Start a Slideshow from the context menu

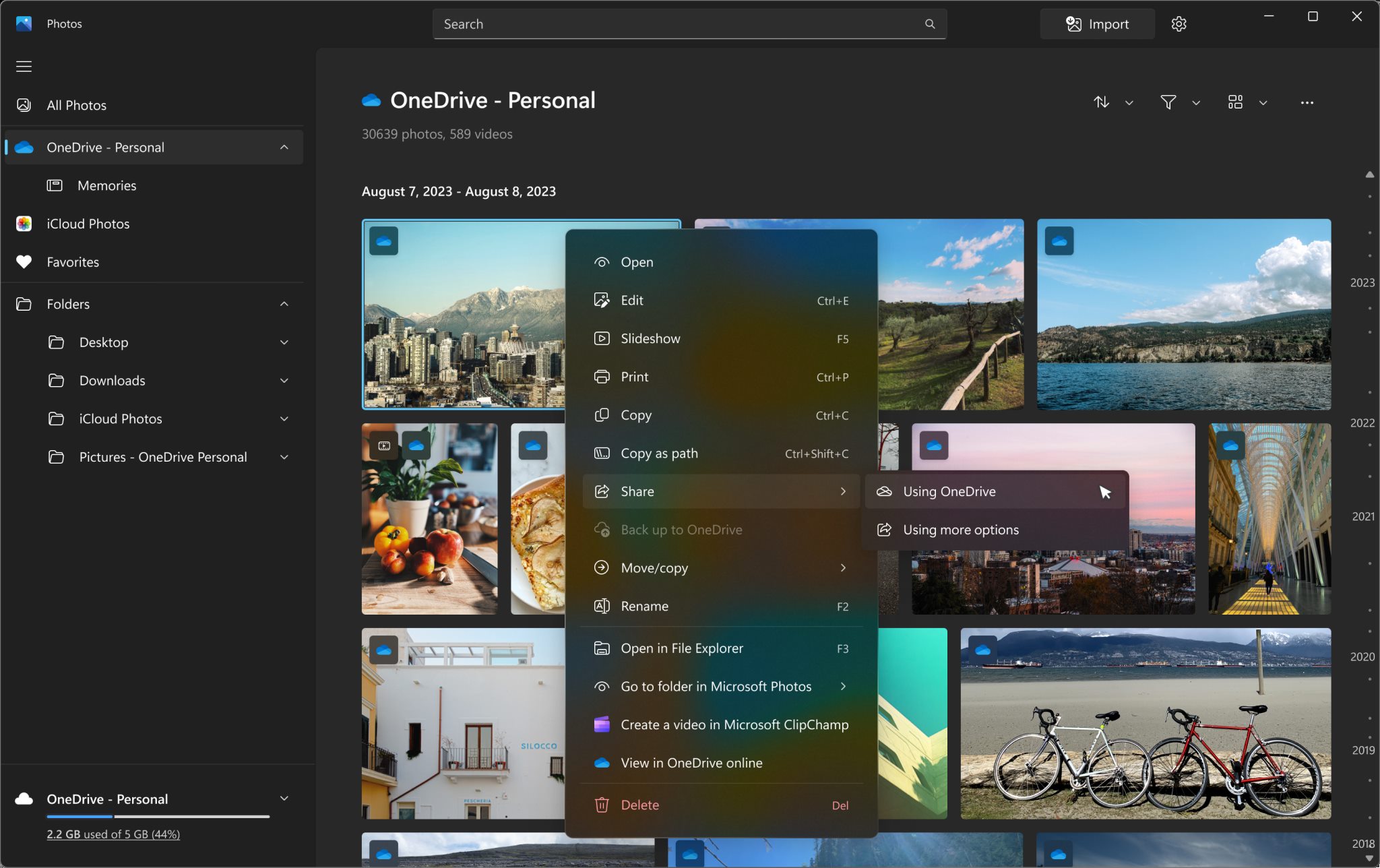pyautogui.click(x=650, y=338)
